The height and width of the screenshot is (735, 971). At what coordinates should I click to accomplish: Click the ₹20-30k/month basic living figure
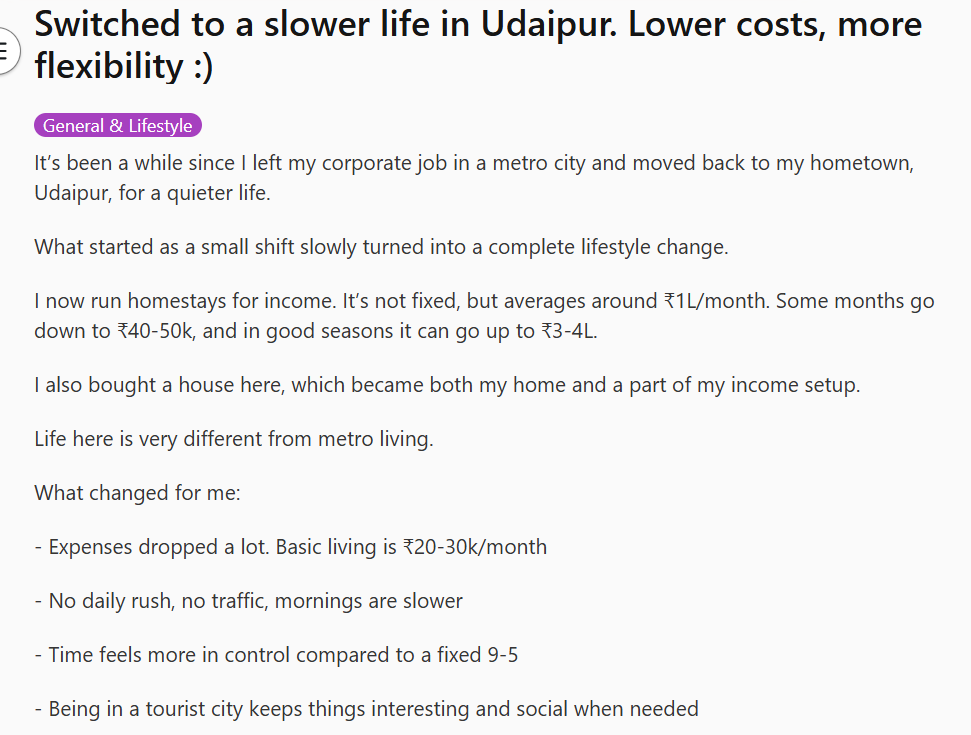(x=475, y=547)
